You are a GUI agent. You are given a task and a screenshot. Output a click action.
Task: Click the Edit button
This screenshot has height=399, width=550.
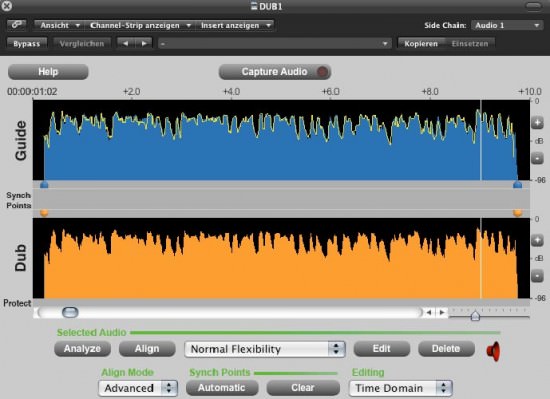382,349
